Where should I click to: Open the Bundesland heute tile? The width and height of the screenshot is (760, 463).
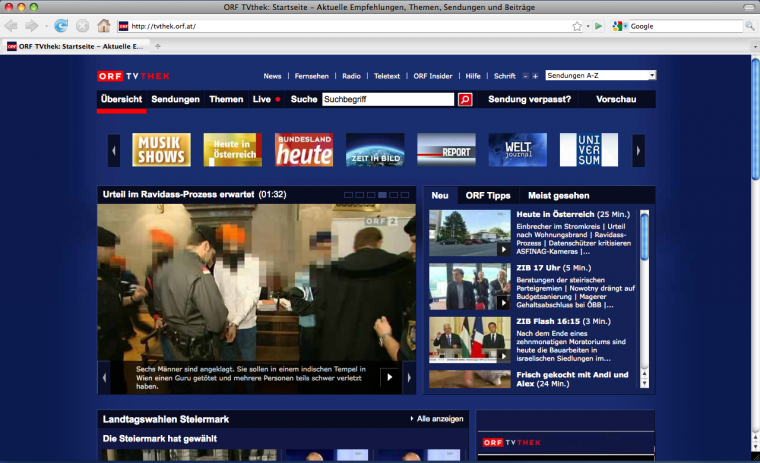tap(304, 150)
